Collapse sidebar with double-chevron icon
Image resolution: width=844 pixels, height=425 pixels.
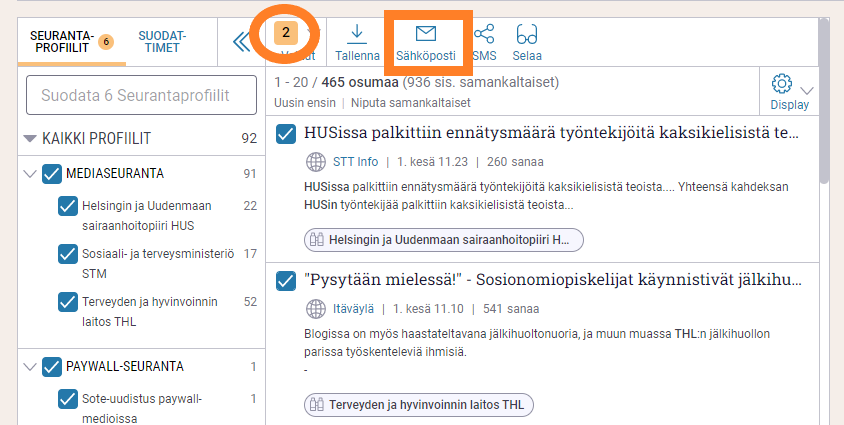pos(241,41)
